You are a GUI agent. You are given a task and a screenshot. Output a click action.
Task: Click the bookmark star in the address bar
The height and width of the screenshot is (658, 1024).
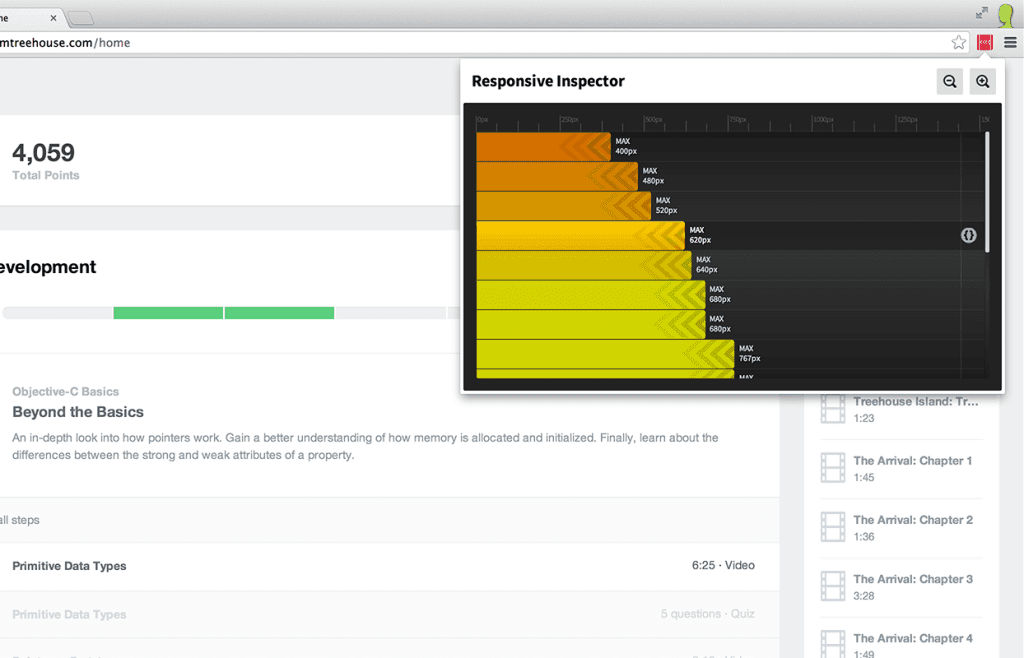coord(957,42)
